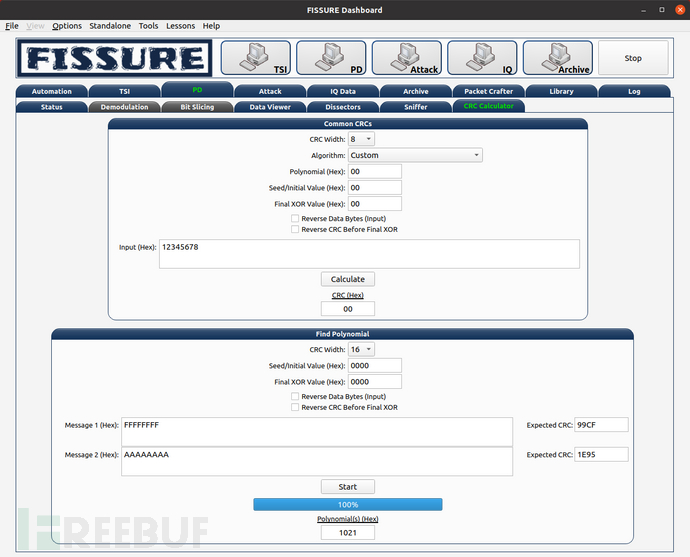Image resolution: width=690 pixels, height=557 pixels.
Task: Click Common CRCs Seed/Initial Value field
Action: 375,188
